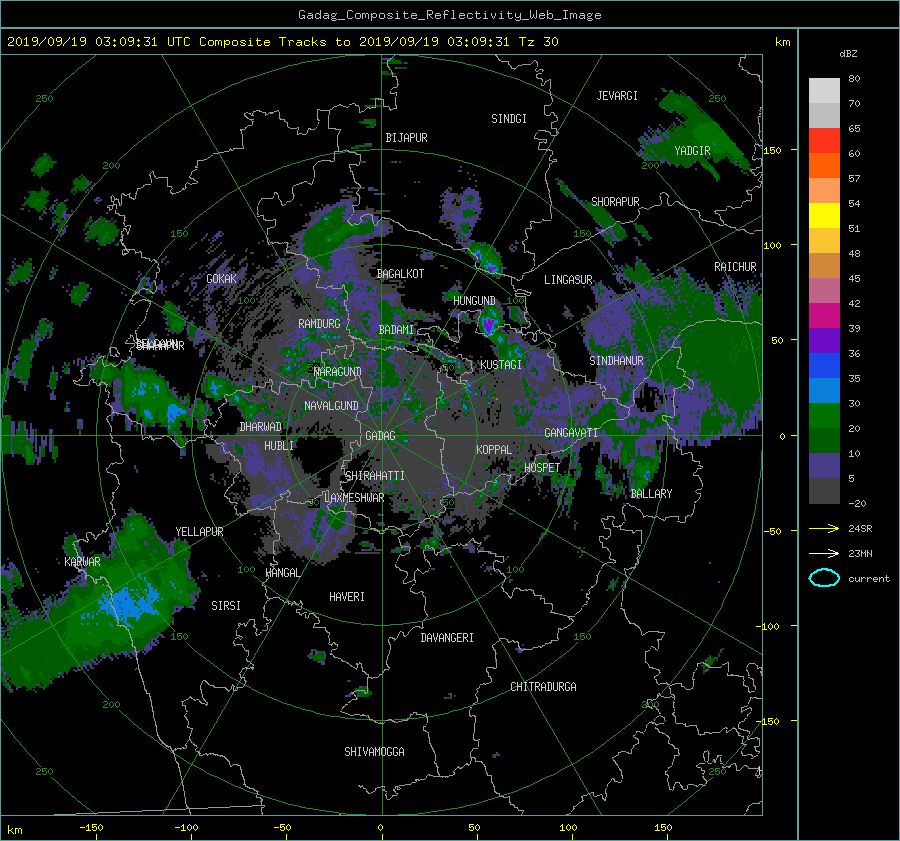Click the SHIRAHATTI city label
Viewport: 900px width, 841px height.
[x=375, y=476]
